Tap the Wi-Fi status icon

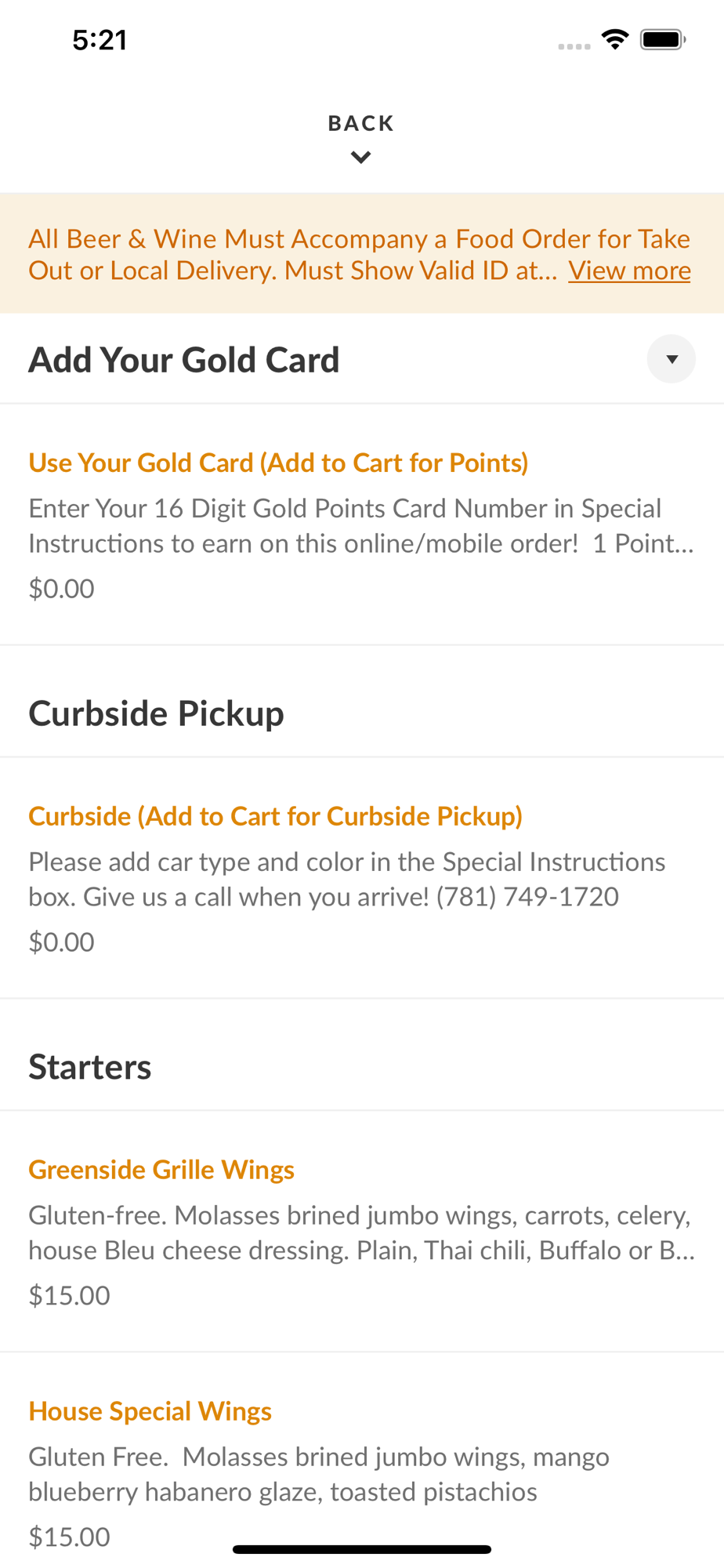click(x=615, y=39)
